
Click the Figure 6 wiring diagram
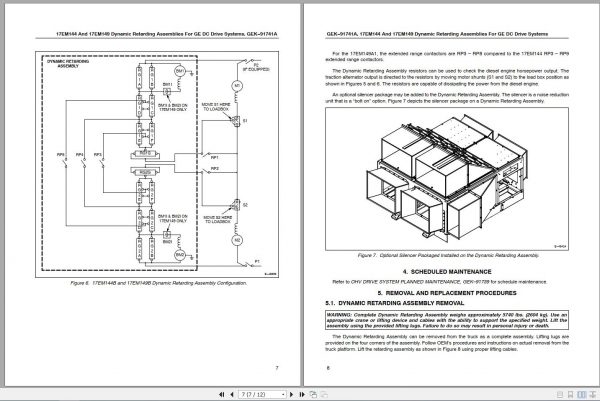[157, 165]
